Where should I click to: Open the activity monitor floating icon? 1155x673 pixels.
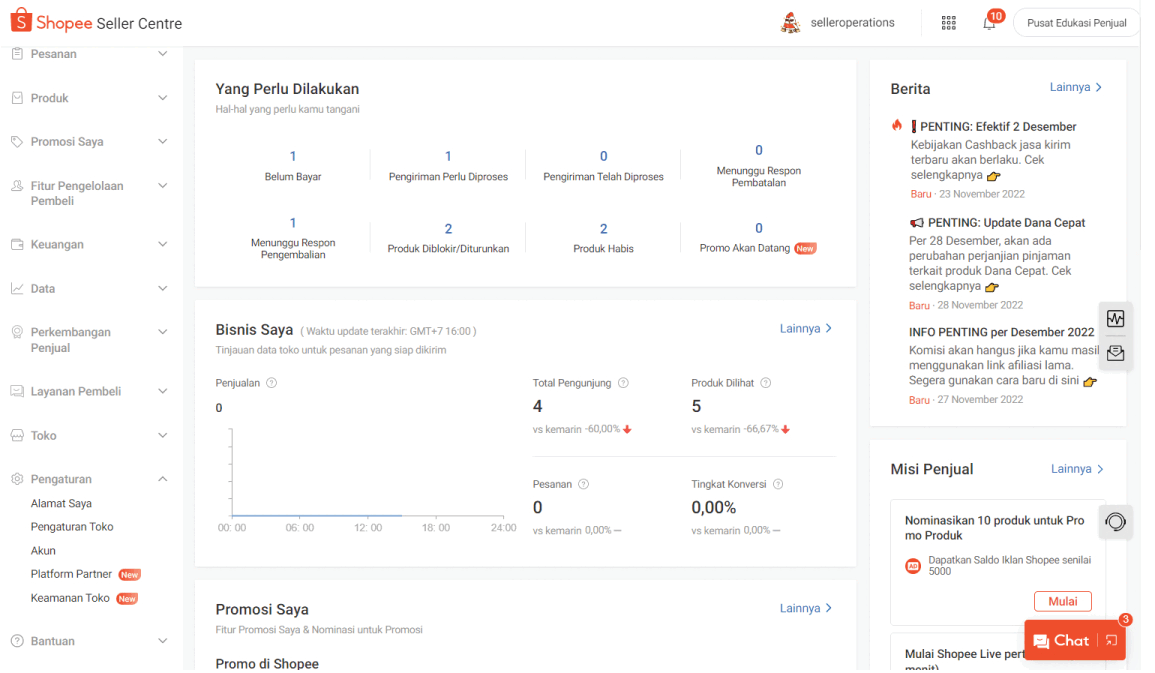click(x=1115, y=319)
